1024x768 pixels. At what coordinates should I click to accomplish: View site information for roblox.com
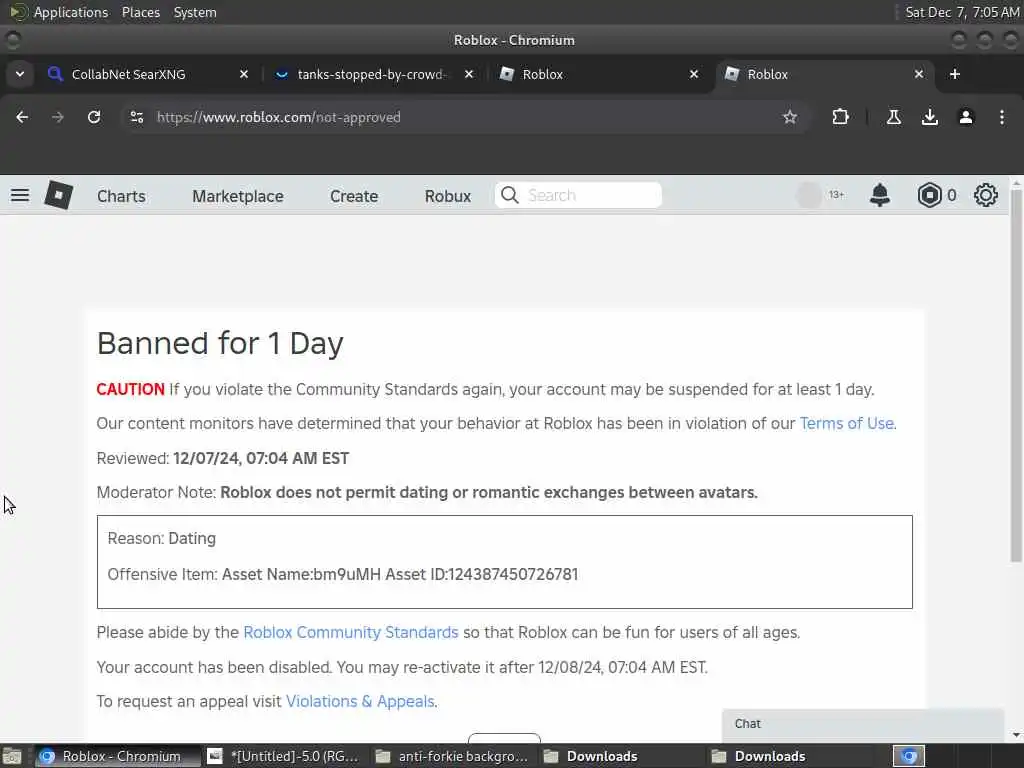click(136, 117)
